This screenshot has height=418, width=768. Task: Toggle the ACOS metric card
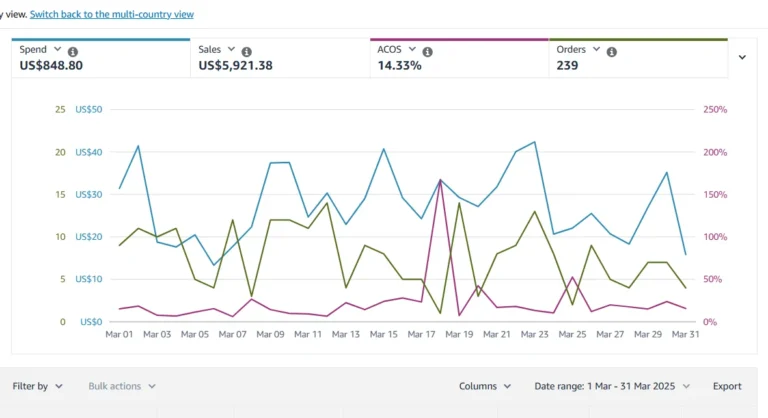[459, 58]
